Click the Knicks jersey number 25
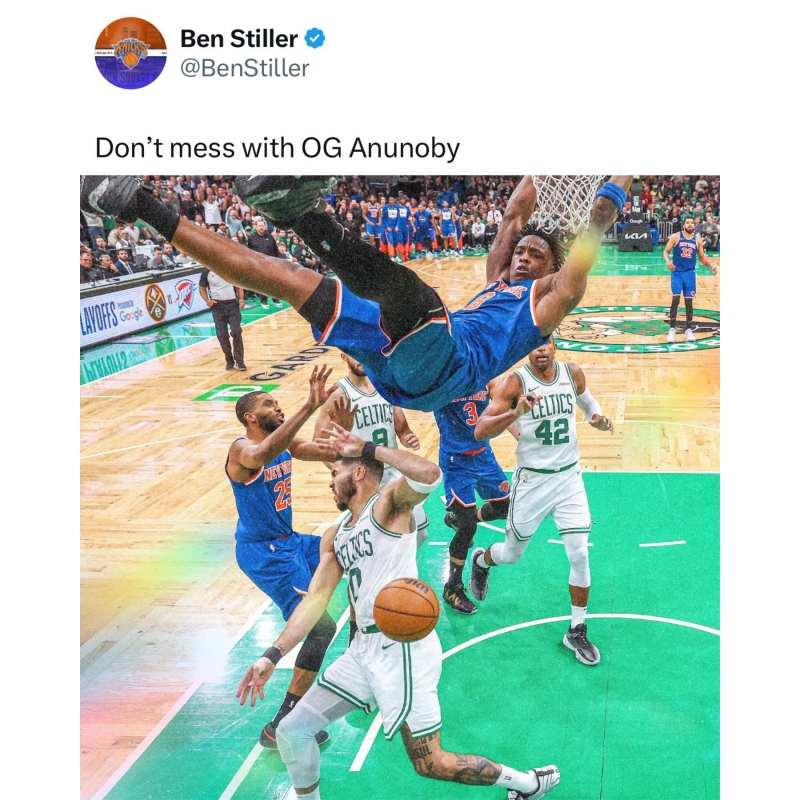This screenshot has height=800, width=800. pos(282,496)
